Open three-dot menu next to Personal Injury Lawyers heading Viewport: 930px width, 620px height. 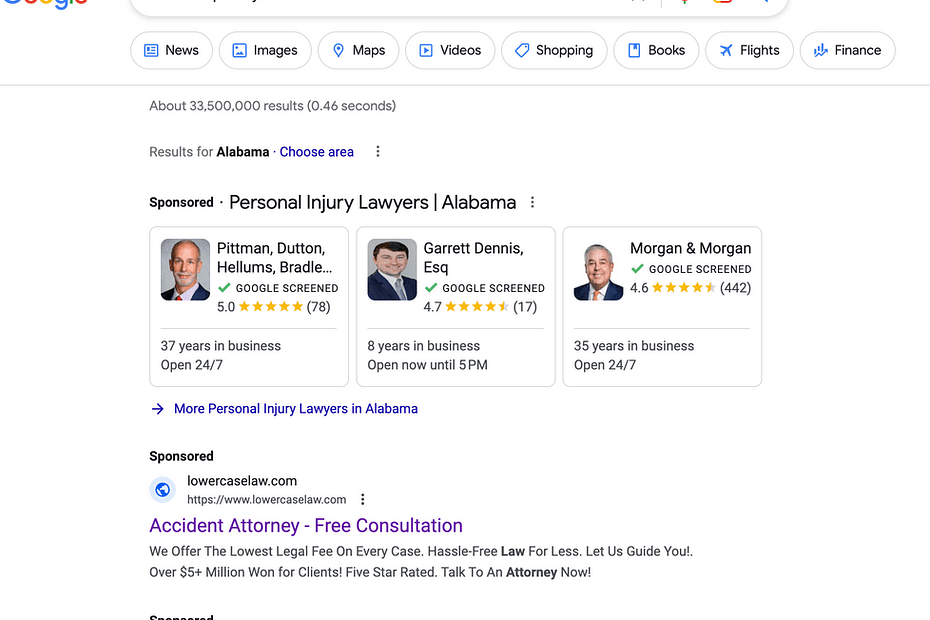point(533,202)
